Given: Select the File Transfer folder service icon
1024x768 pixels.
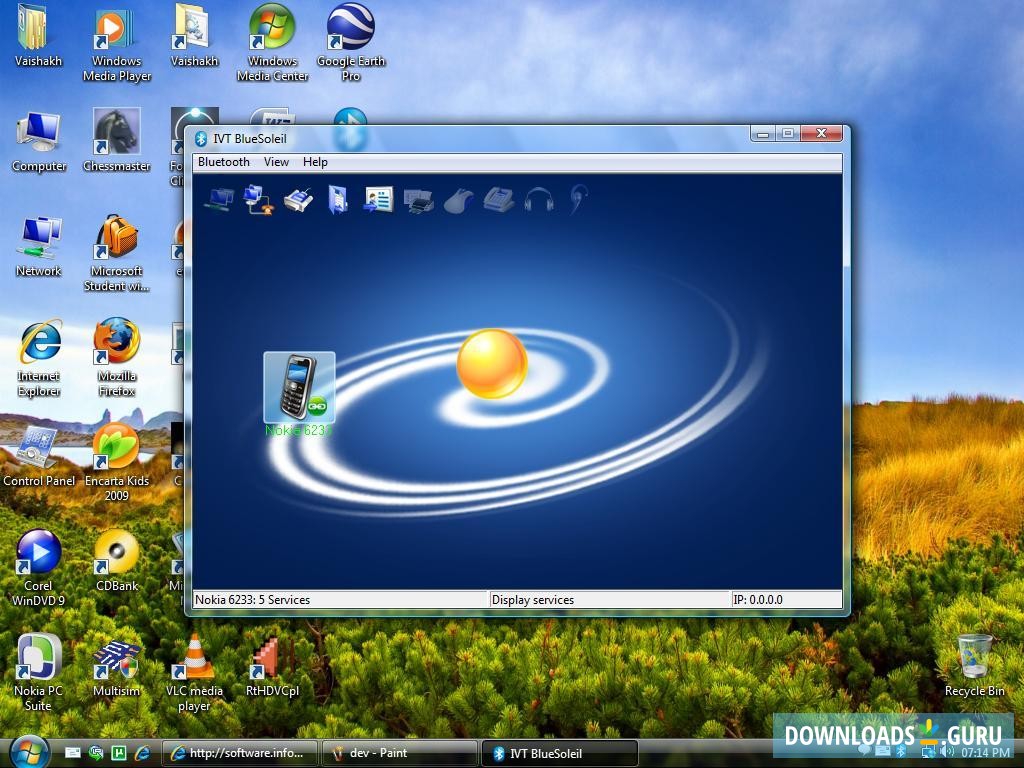Looking at the screenshot, I should click(338, 199).
